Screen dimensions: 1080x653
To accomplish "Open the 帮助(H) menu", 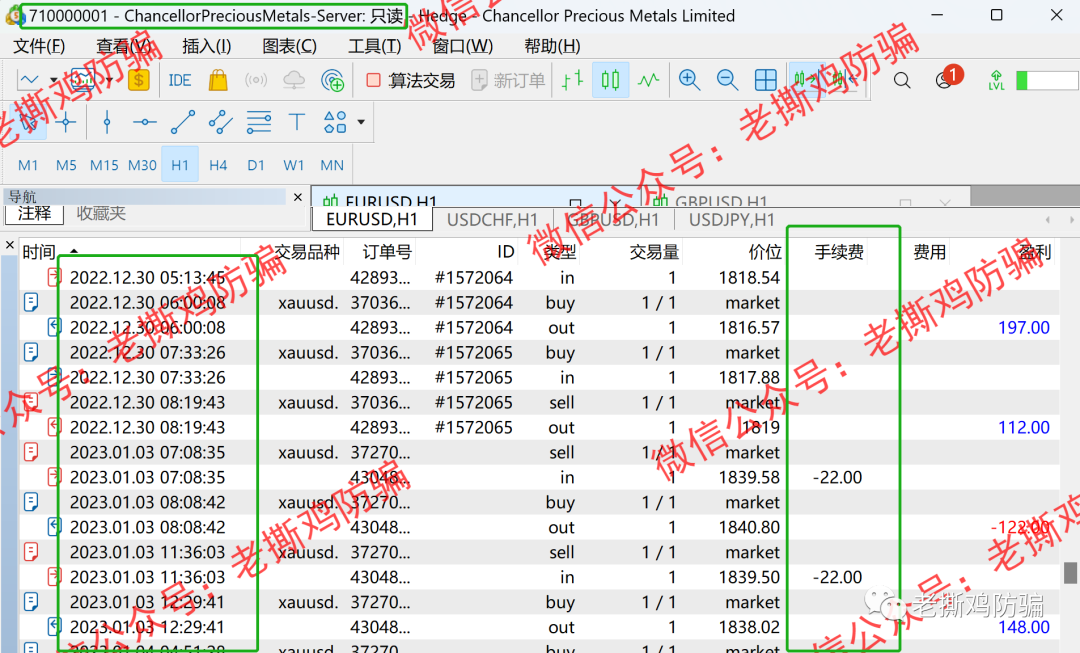I will click(x=552, y=46).
